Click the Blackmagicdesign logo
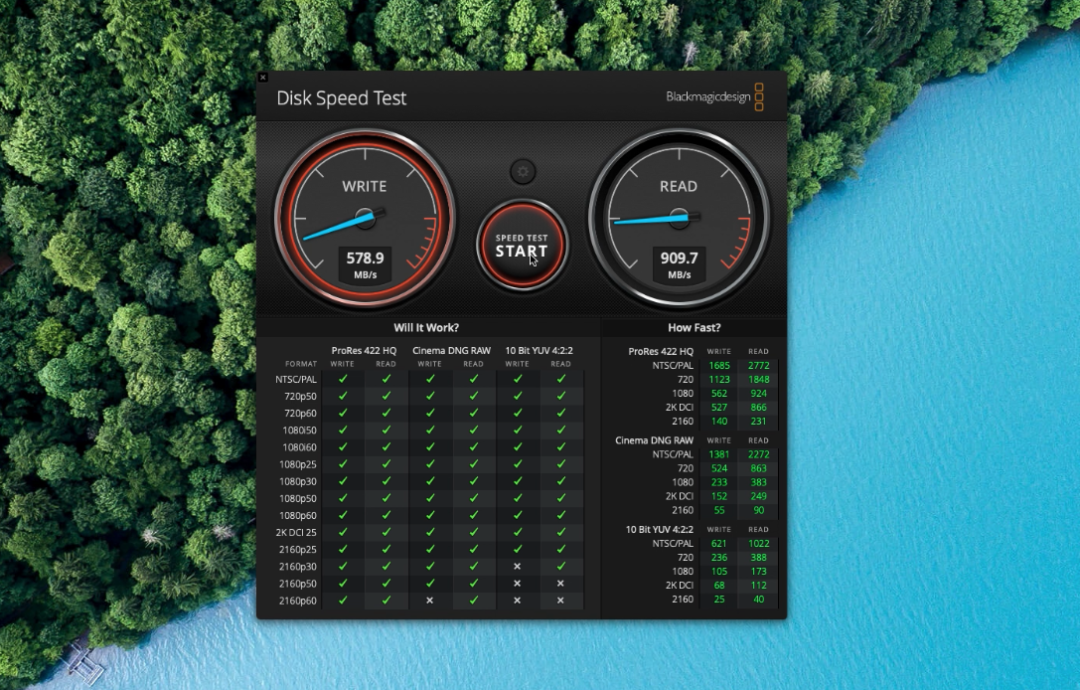1080x690 pixels. click(714, 97)
